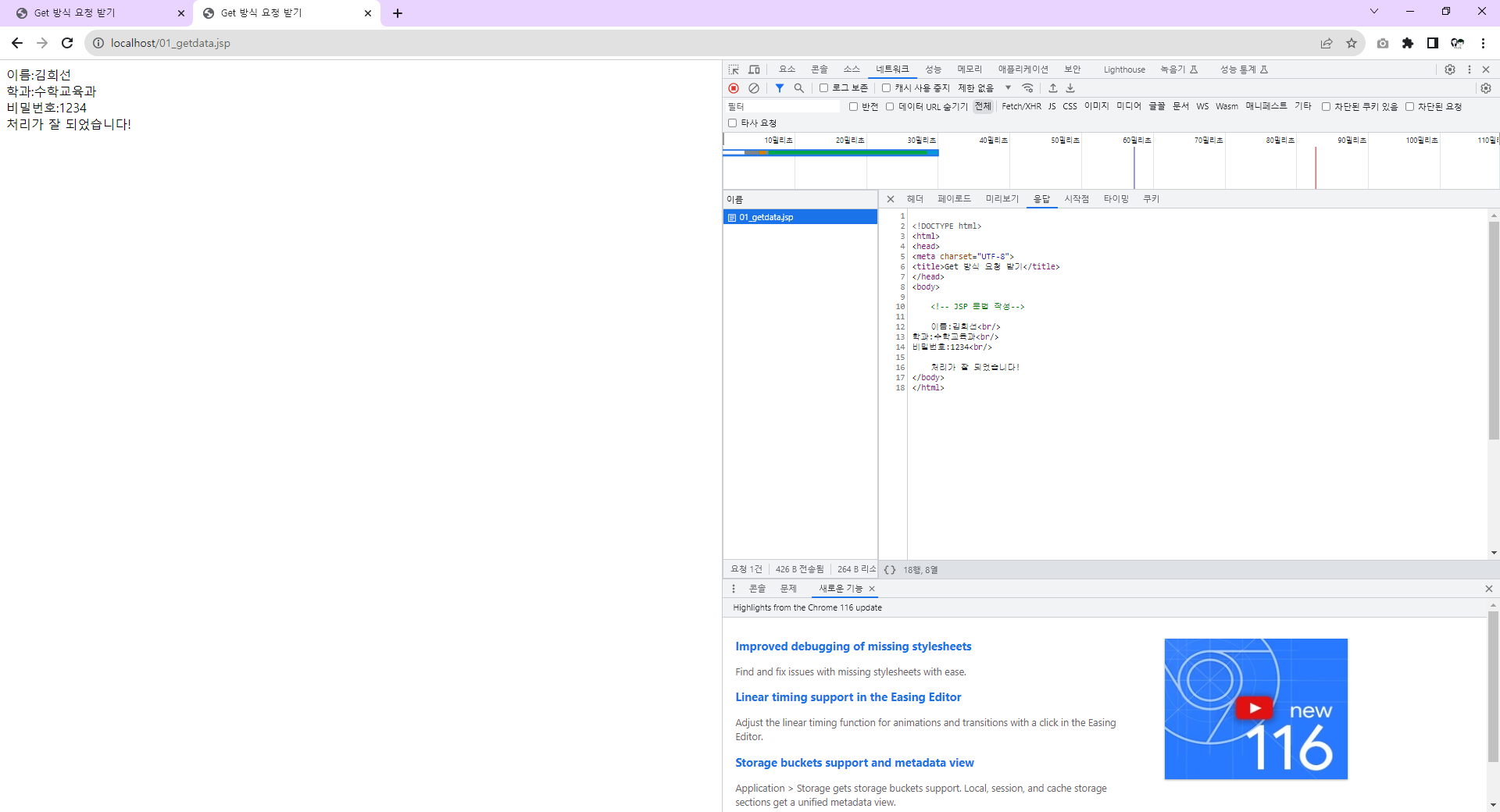Open a new browser tab
1500x812 pixels.
tap(398, 13)
